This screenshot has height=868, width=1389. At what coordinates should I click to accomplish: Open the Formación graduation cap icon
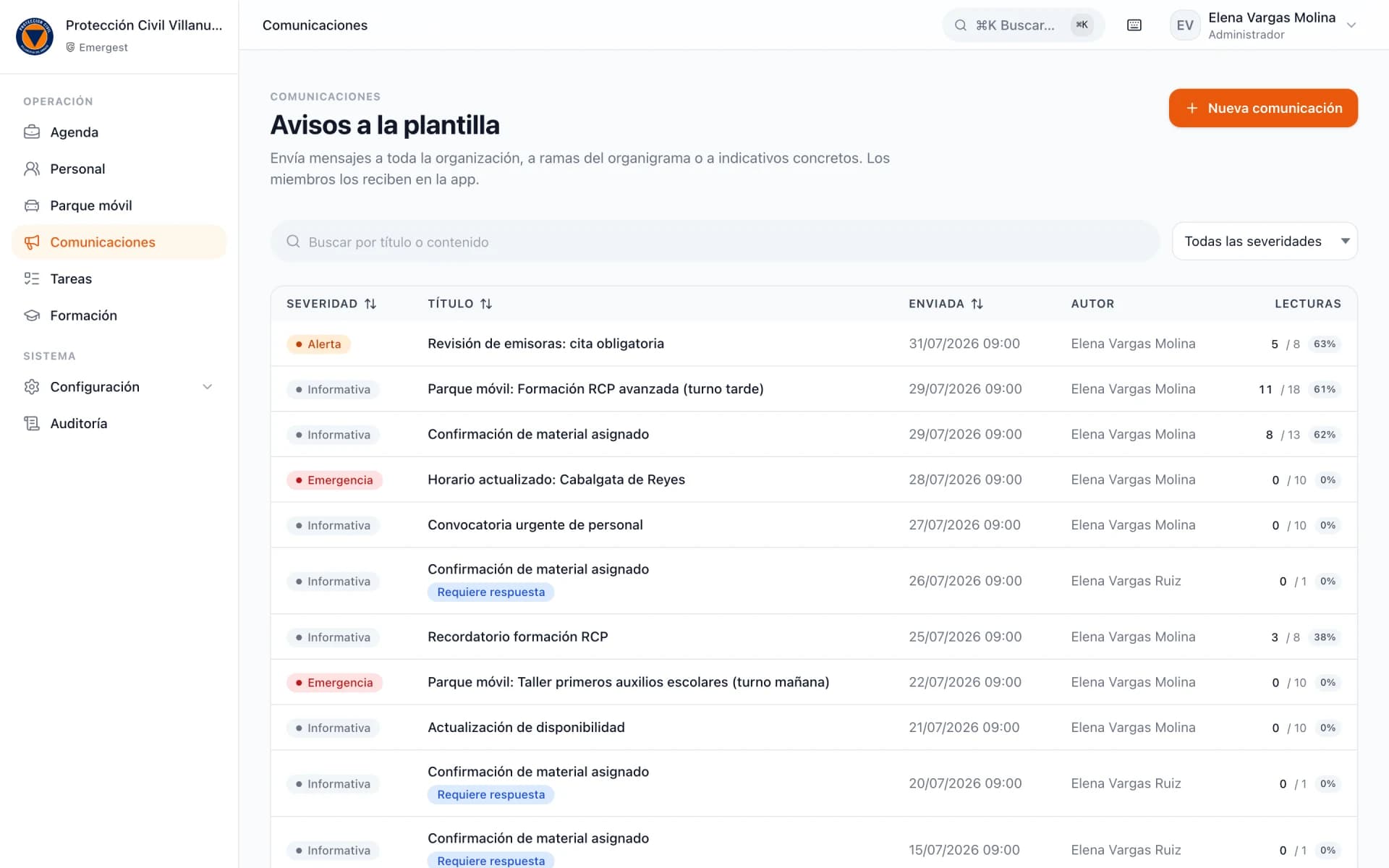(x=32, y=315)
